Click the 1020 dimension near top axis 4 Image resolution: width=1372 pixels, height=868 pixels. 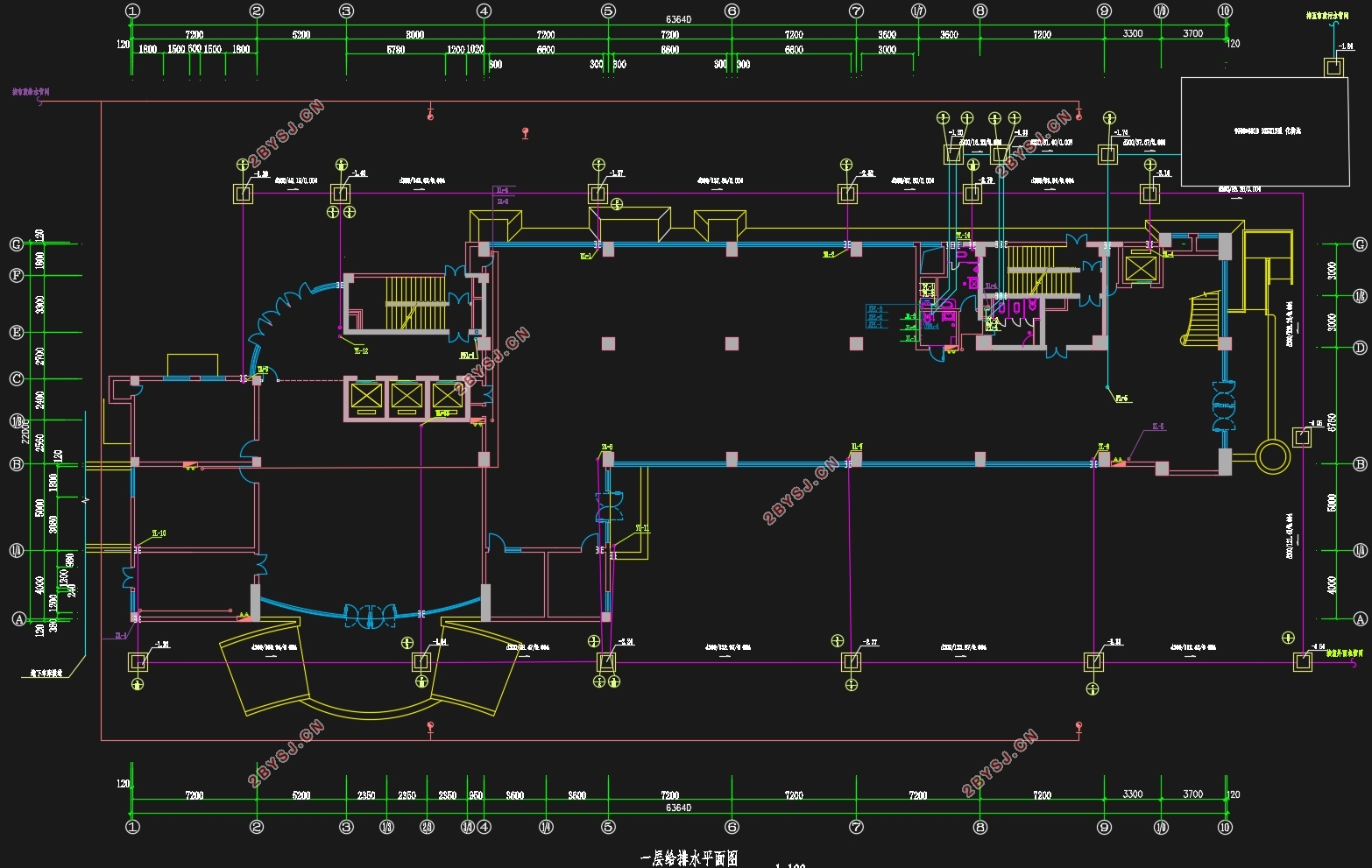(x=475, y=50)
